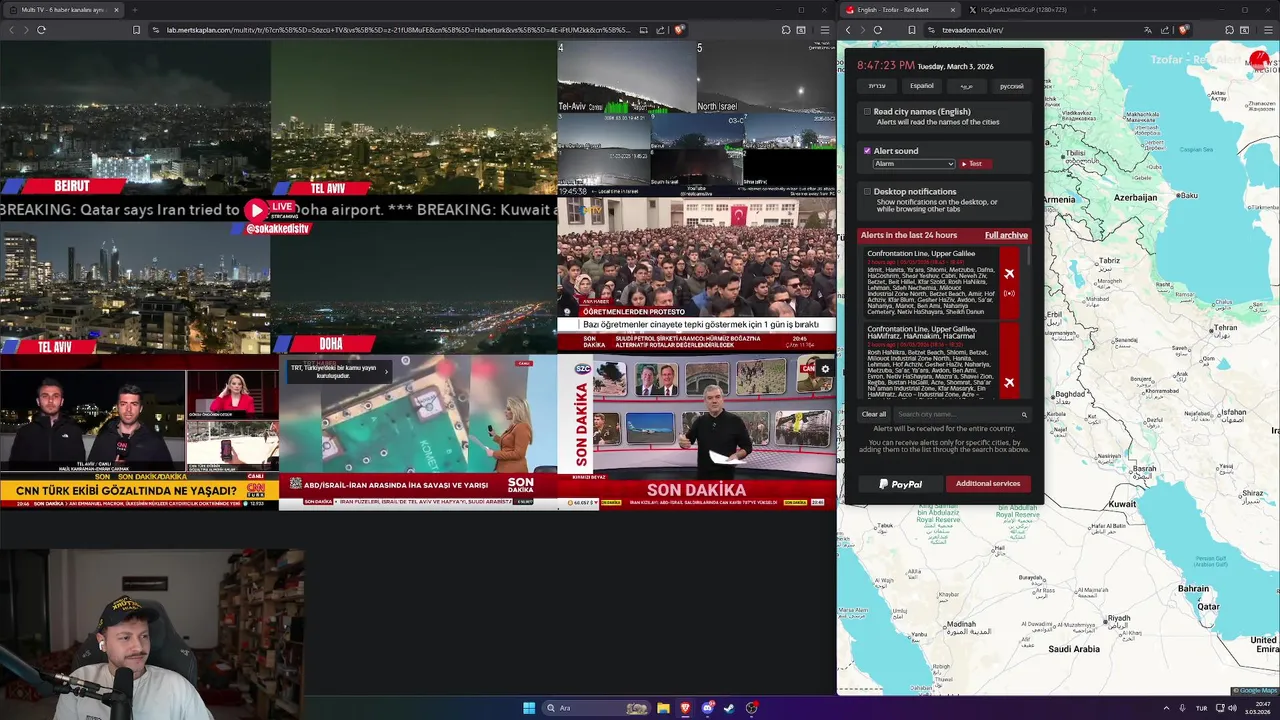Open hamburger menu in Multi TV browser
1280x720 pixels.
point(824,30)
